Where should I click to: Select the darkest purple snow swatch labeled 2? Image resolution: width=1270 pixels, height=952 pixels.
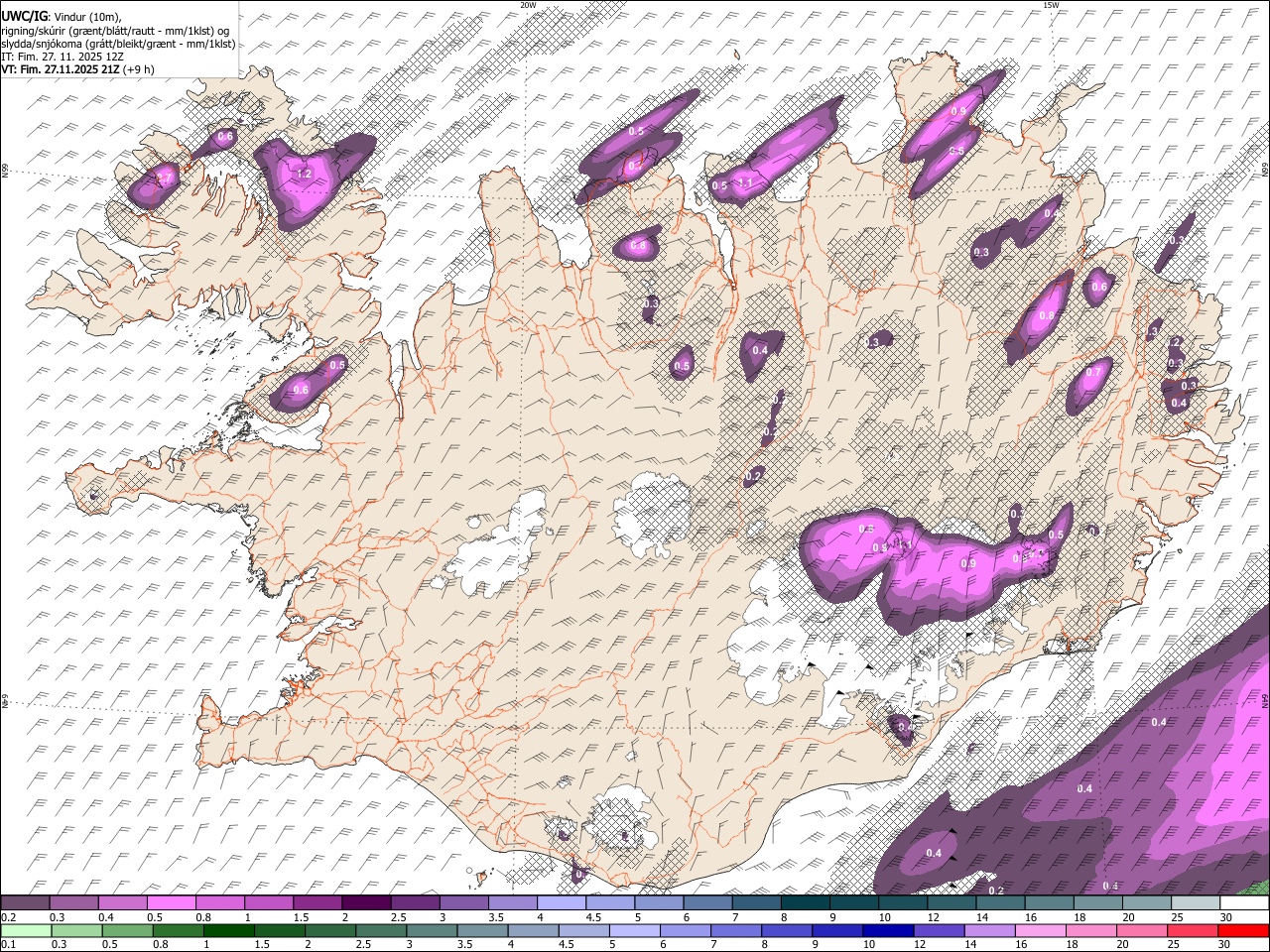(365, 903)
